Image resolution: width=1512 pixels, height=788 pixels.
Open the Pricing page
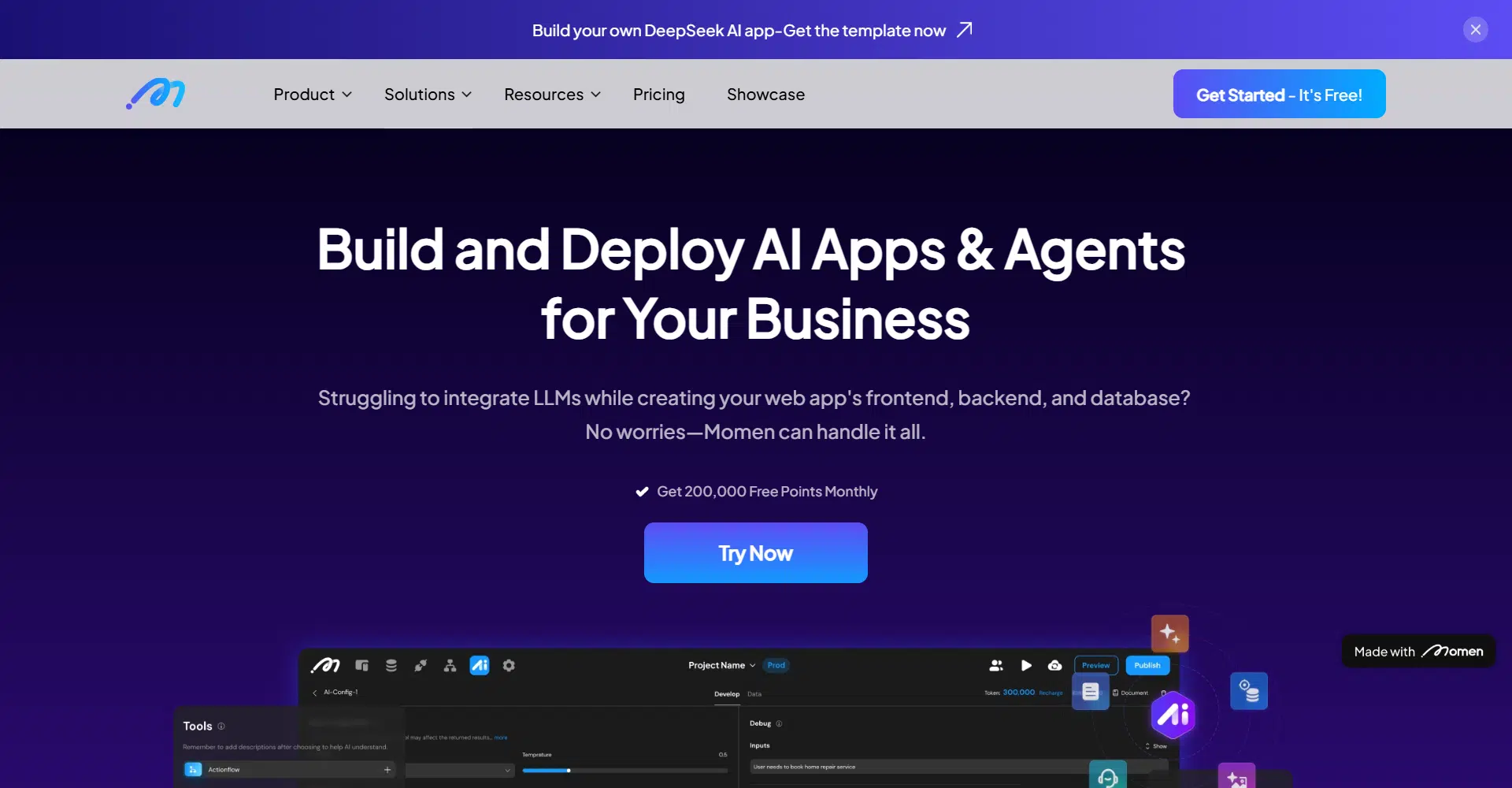point(659,95)
